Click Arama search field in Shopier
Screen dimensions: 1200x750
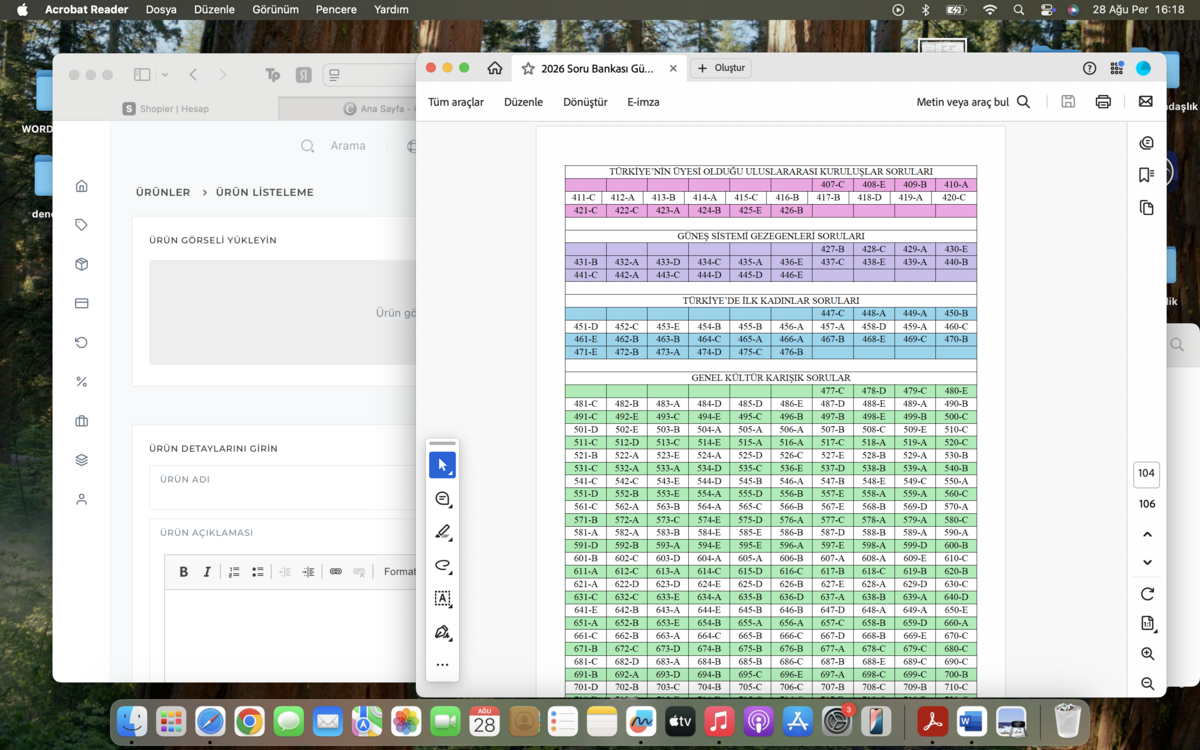[x=348, y=146]
